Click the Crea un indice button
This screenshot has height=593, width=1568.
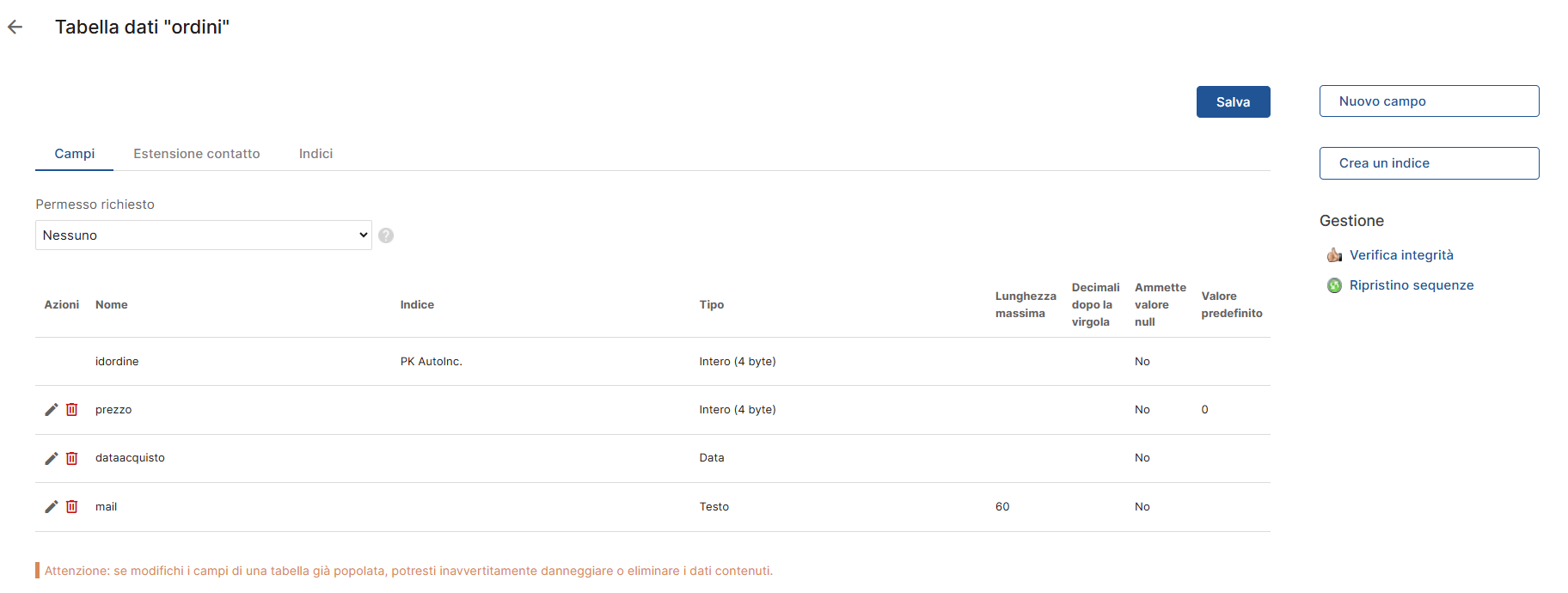pyautogui.click(x=1429, y=163)
